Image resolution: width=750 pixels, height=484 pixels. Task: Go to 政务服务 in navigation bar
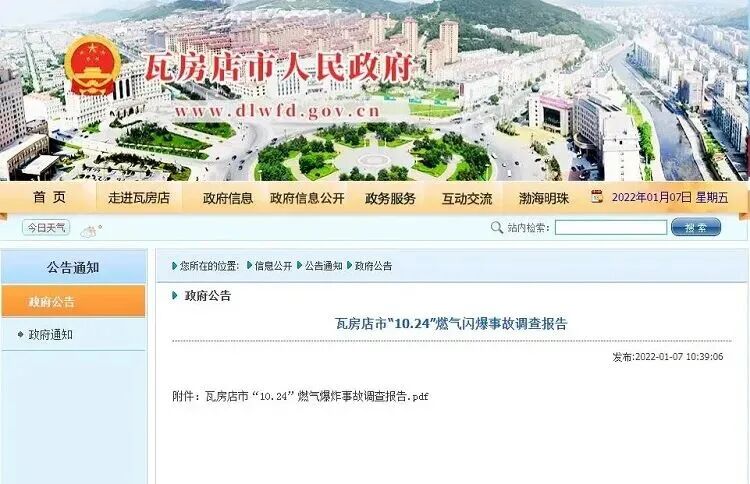(390, 198)
